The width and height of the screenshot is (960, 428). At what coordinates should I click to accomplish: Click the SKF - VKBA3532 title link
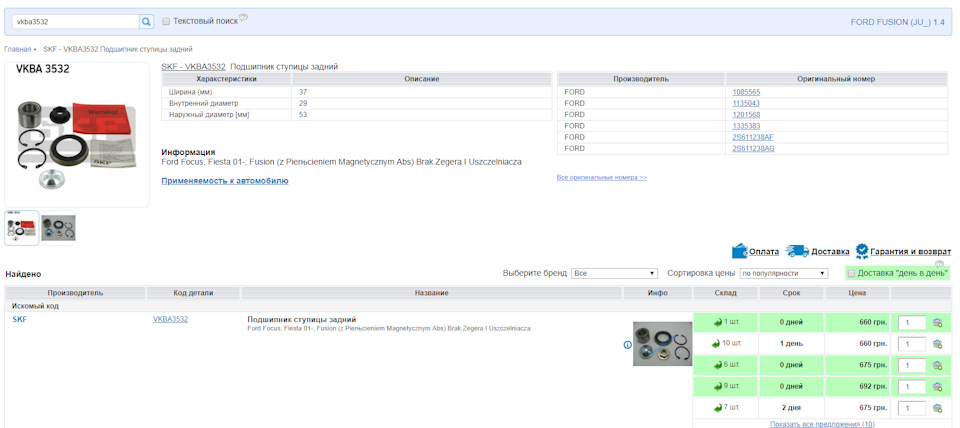coord(193,67)
